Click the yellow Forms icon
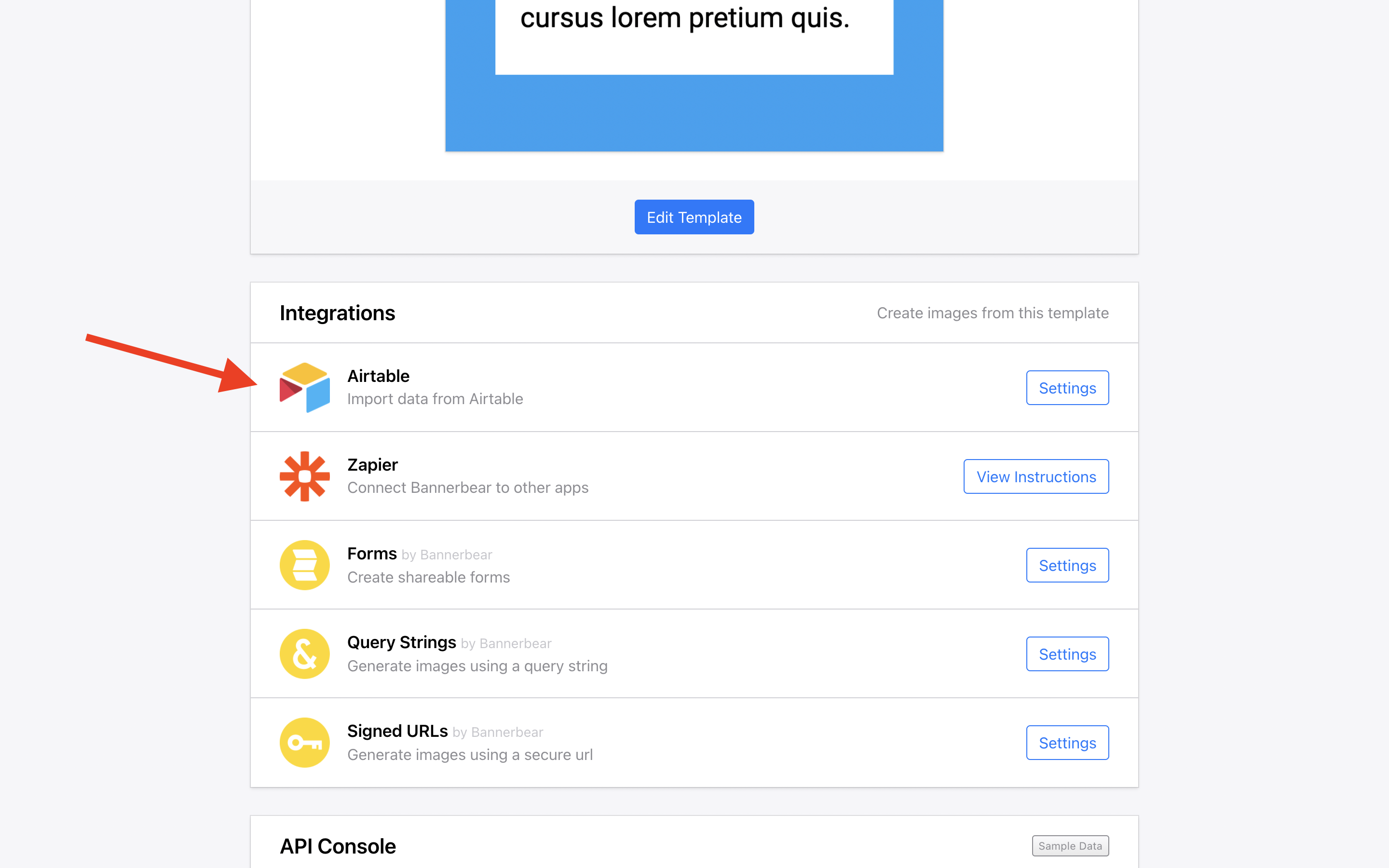The width and height of the screenshot is (1389, 868). point(305,565)
